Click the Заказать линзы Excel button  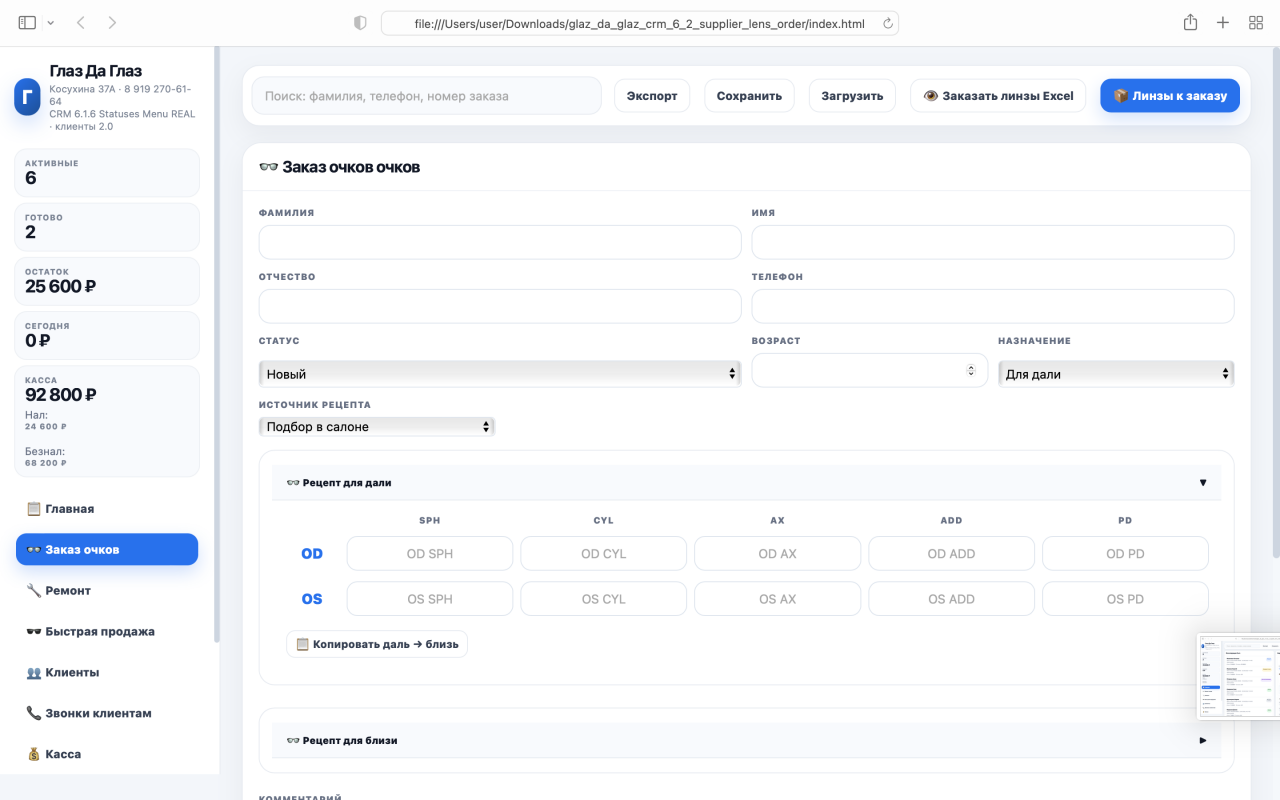pyautogui.click(x=998, y=96)
